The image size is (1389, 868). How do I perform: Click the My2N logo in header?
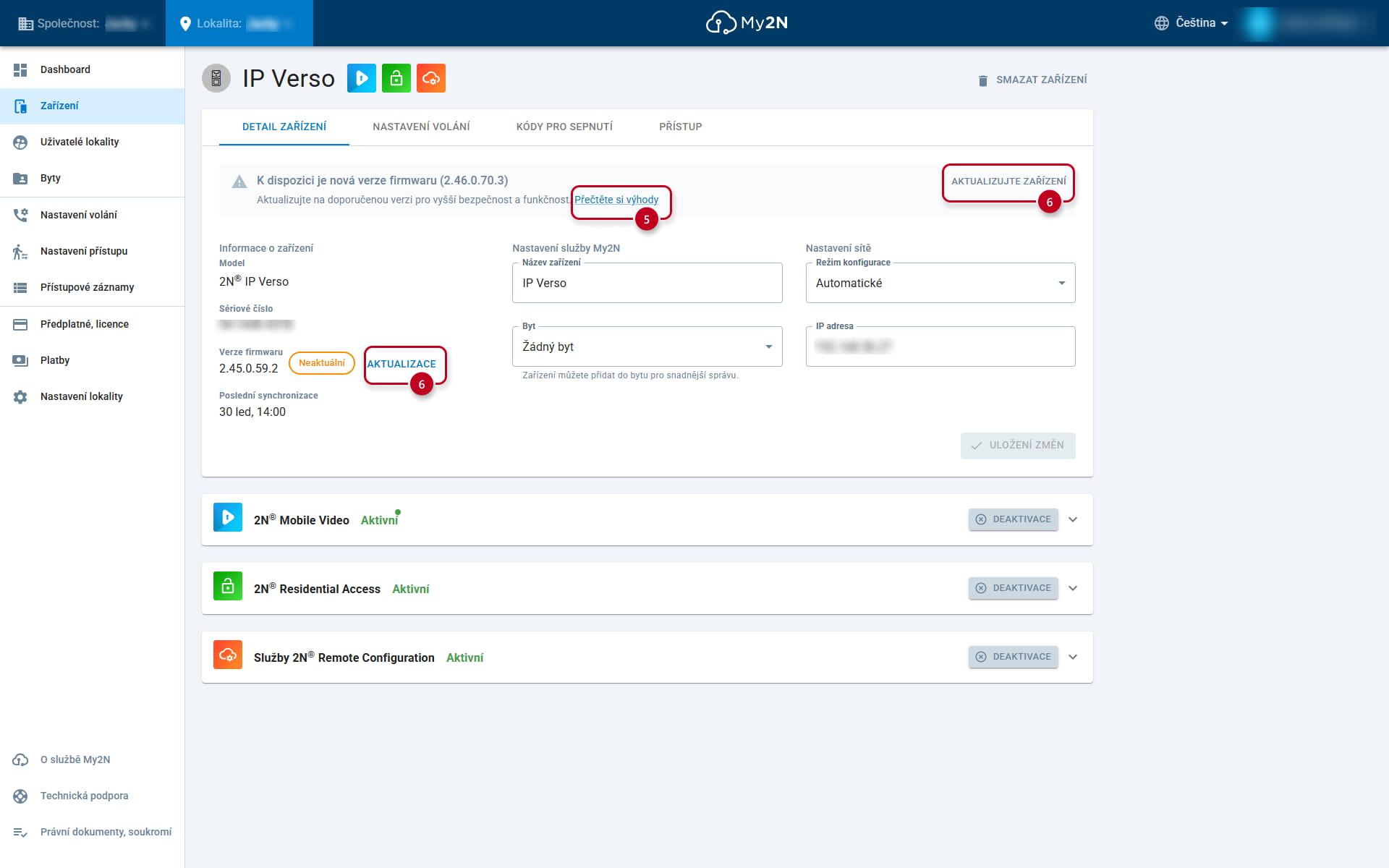click(747, 23)
